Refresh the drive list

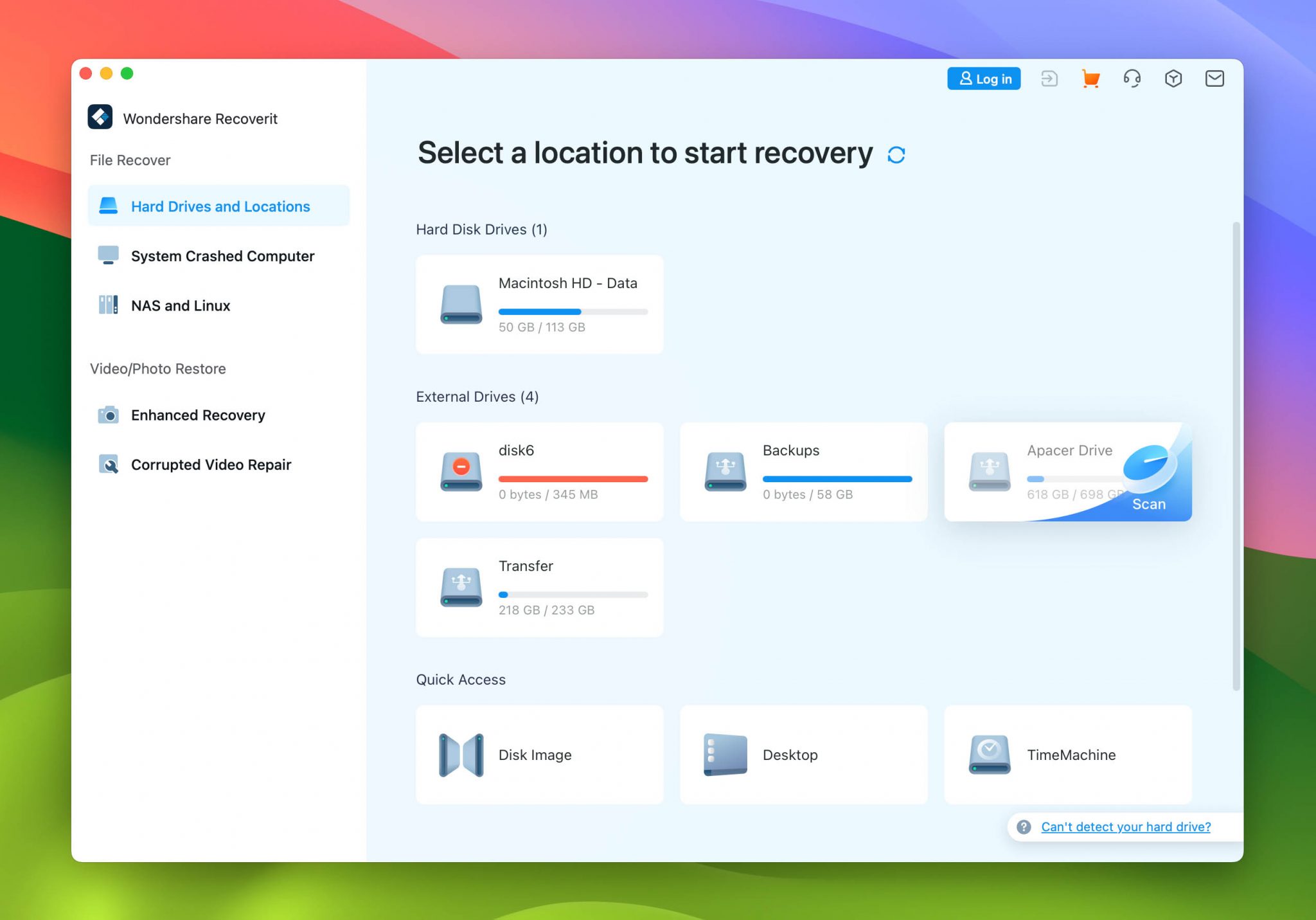click(897, 154)
